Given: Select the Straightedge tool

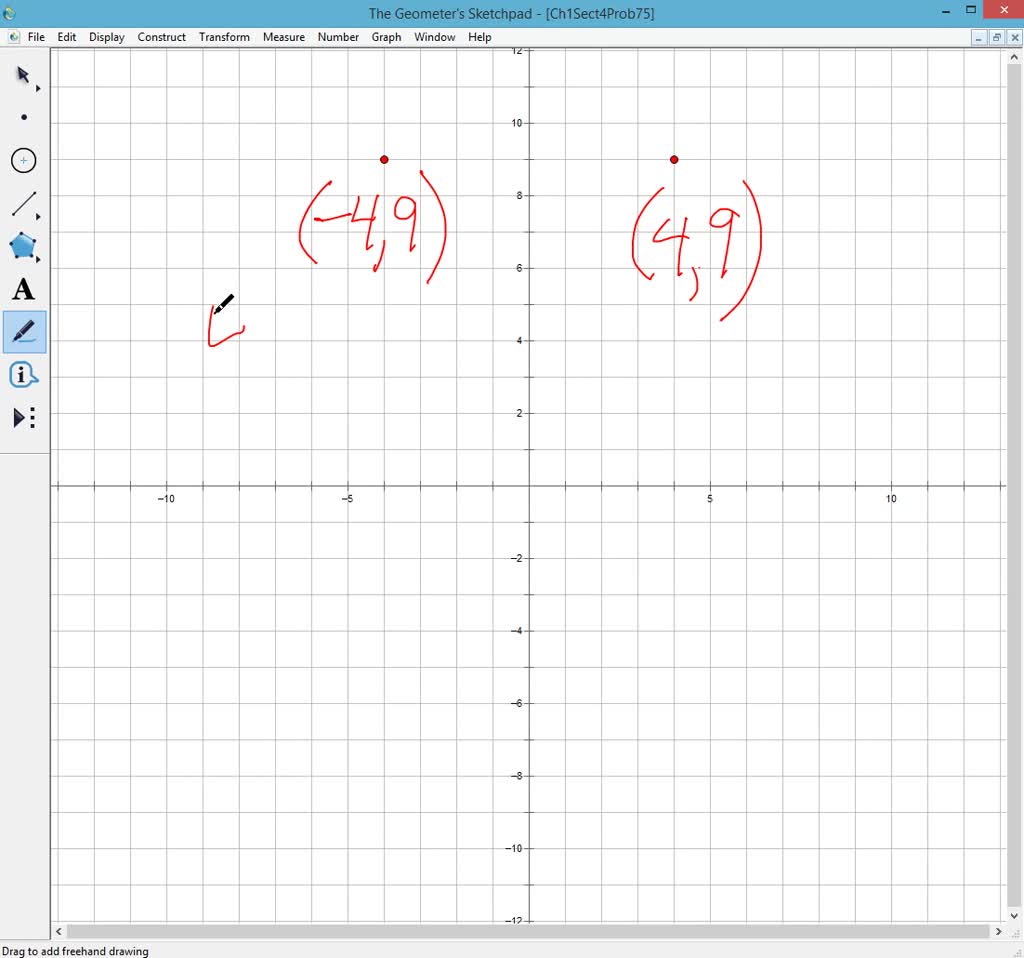Looking at the screenshot, I should [22, 203].
